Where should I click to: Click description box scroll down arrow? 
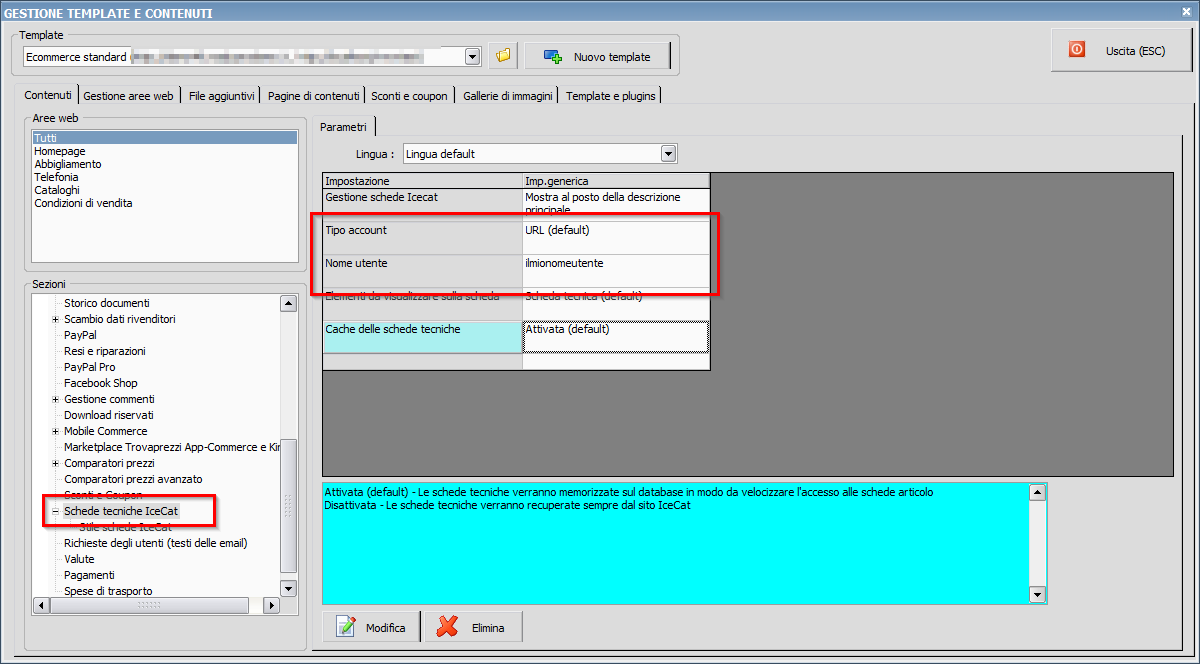click(1038, 595)
